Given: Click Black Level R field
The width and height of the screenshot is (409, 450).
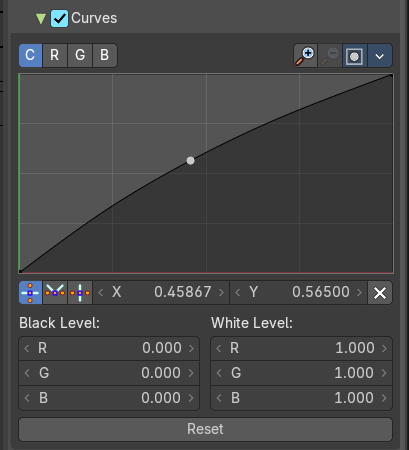Looking at the screenshot, I should pyautogui.click(x=109, y=348).
